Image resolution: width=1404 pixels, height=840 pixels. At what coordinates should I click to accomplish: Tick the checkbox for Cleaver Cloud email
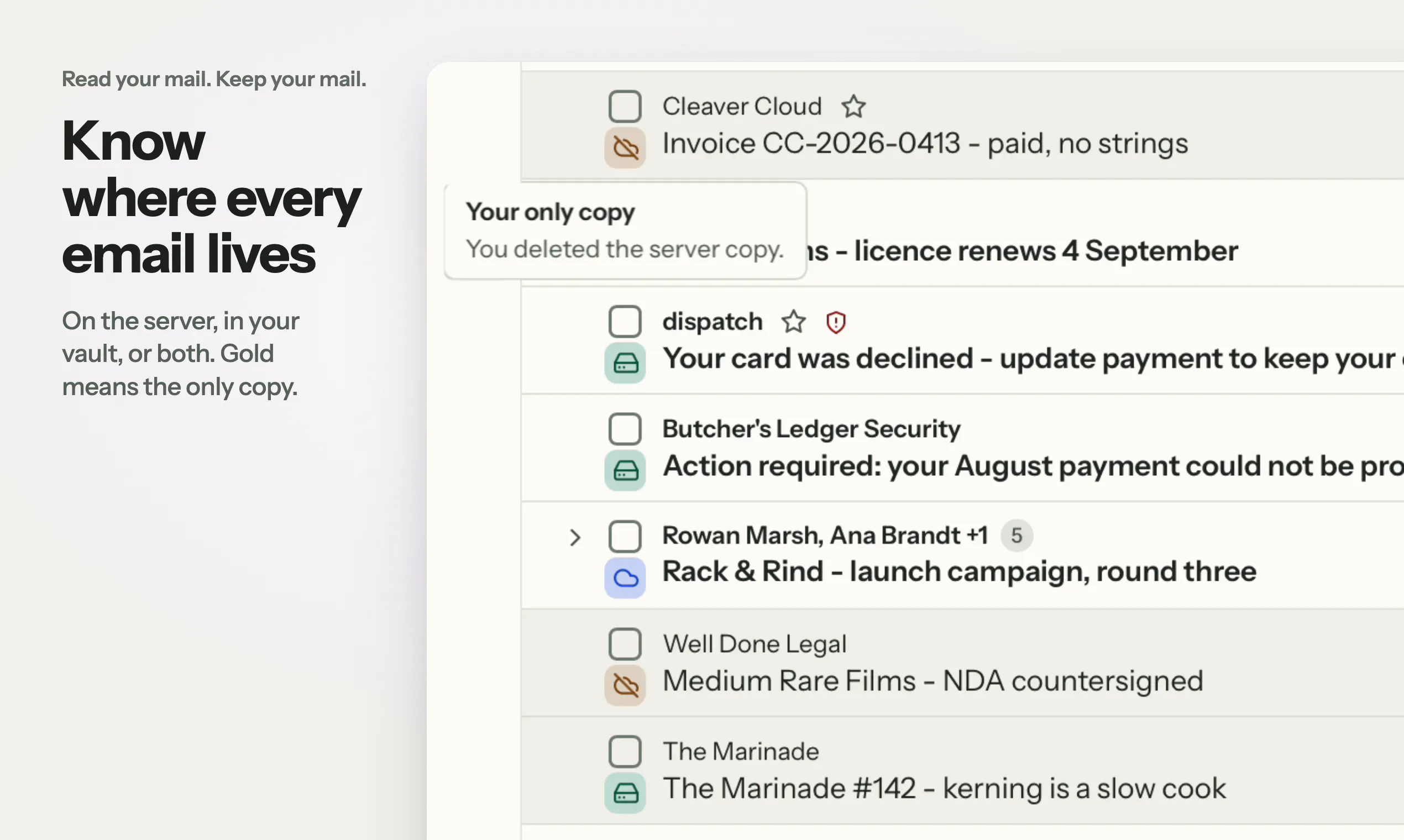pyautogui.click(x=625, y=107)
